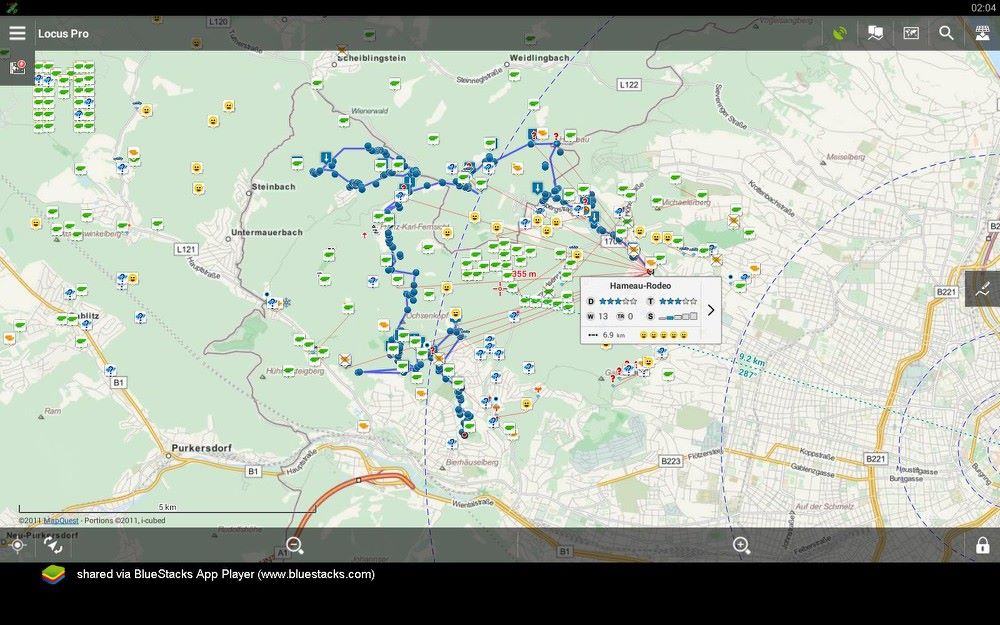Center map on my GPS location
Image resolution: width=1000 pixels, height=625 pixels.
coord(17,545)
